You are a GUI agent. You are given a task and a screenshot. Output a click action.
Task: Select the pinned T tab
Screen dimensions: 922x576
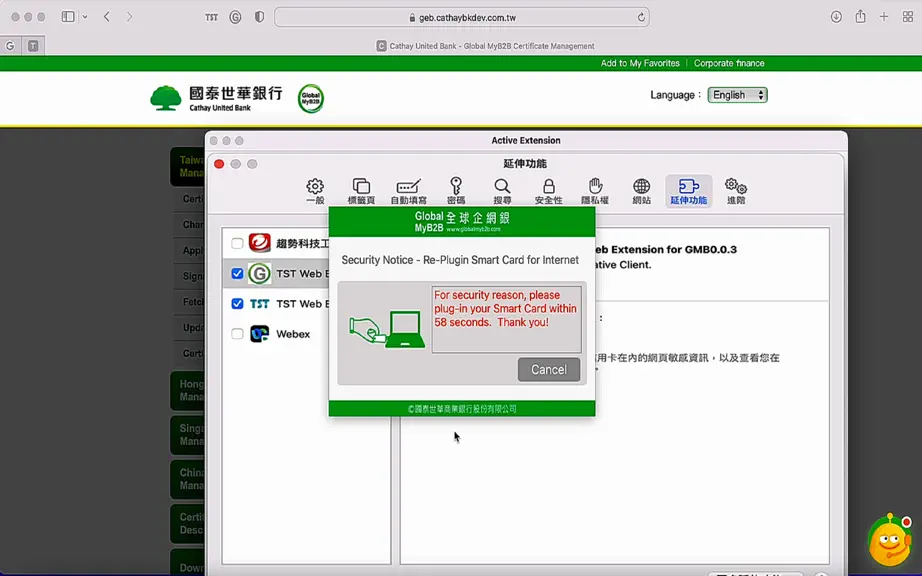point(33,46)
